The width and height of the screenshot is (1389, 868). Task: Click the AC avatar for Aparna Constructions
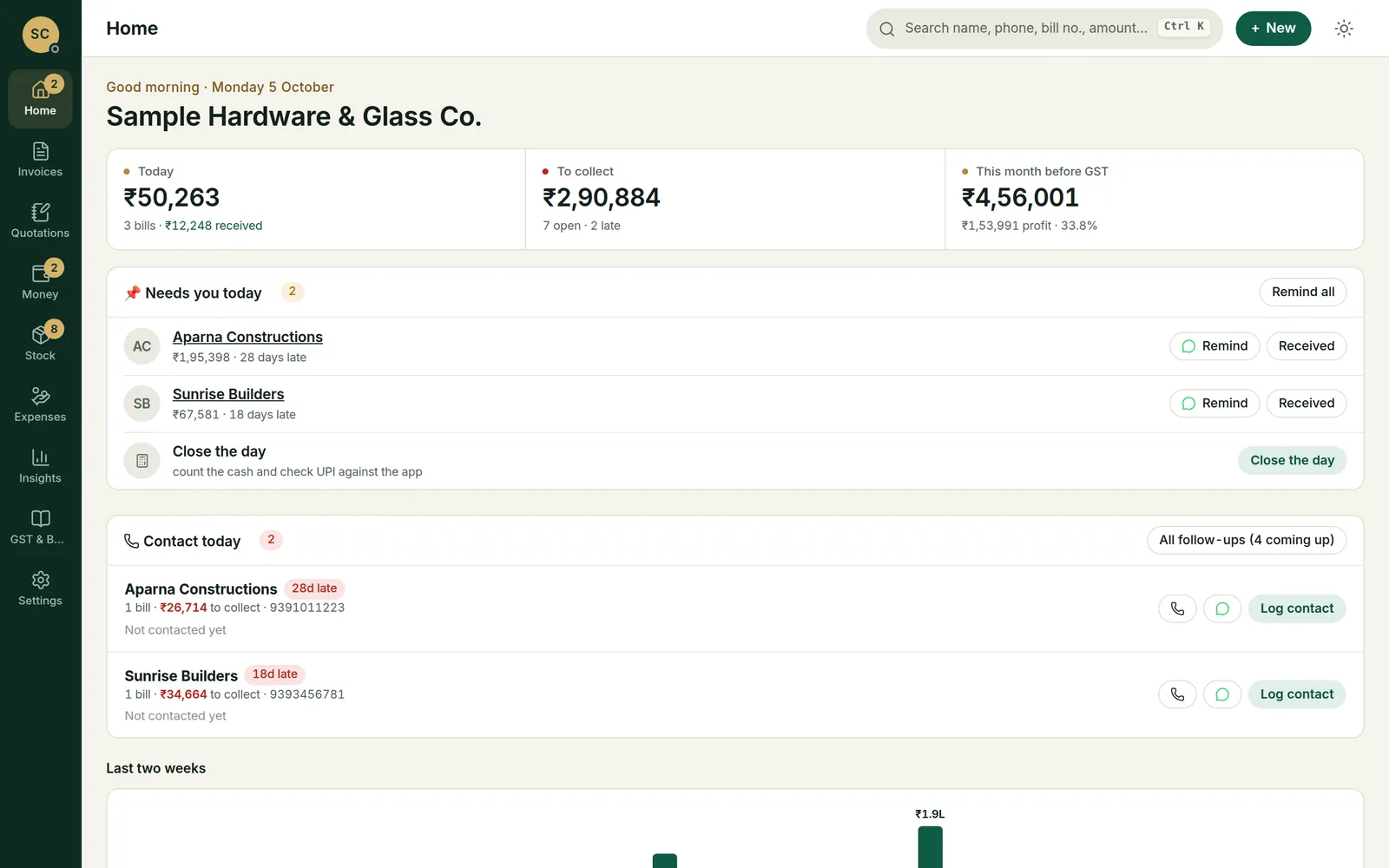click(x=142, y=346)
